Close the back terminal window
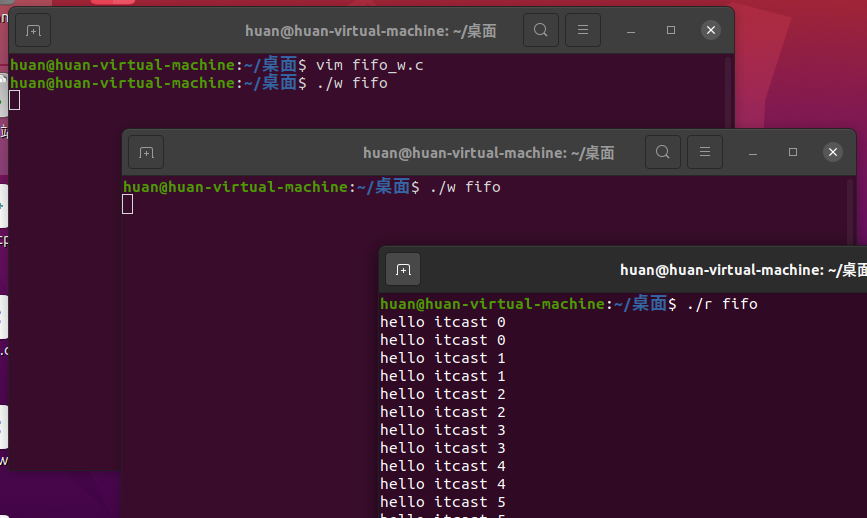Image resolution: width=867 pixels, height=518 pixels. (x=711, y=30)
